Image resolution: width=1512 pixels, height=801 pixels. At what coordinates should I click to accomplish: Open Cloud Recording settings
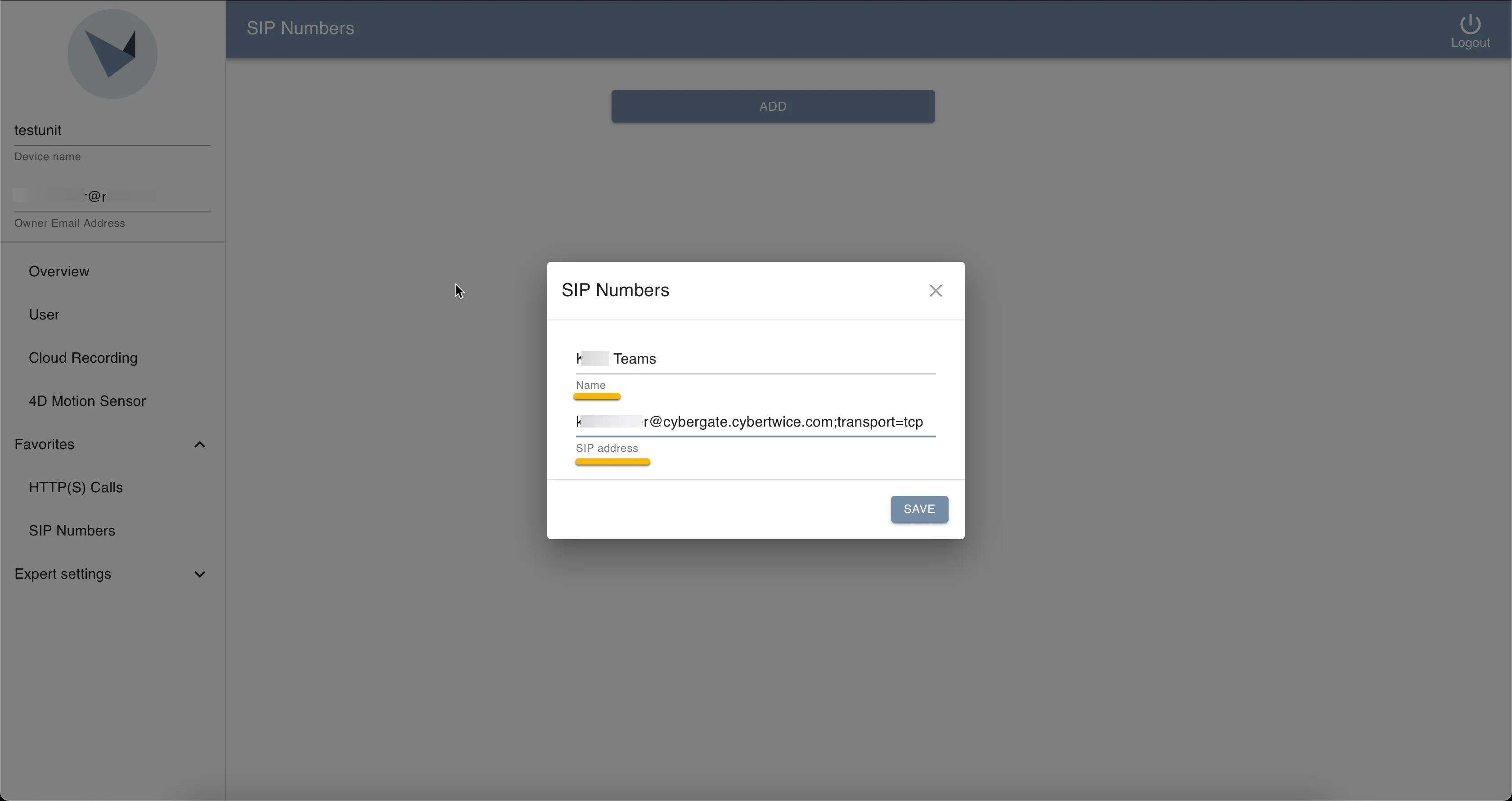[x=83, y=358]
